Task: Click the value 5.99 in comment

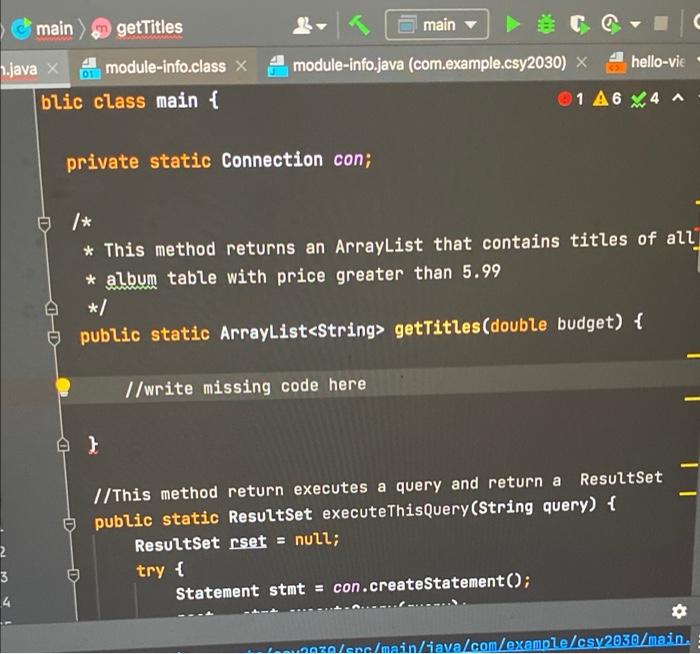Action: tap(481, 271)
